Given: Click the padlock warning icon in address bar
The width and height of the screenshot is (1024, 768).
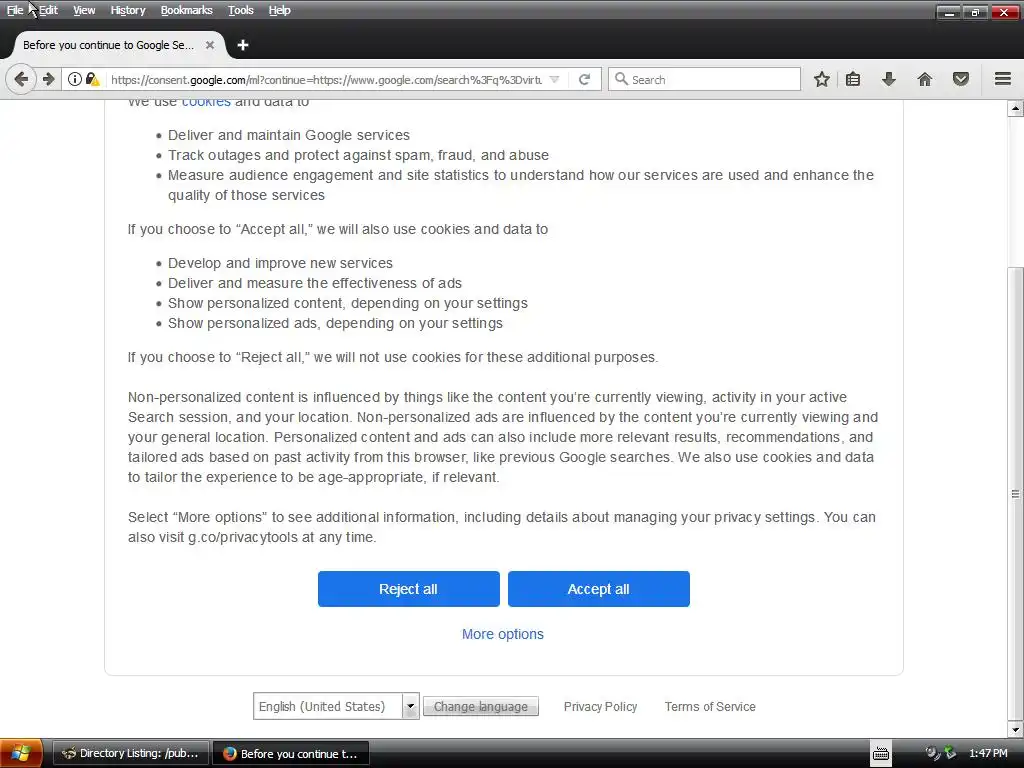Looking at the screenshot, I should click(92, 80).
